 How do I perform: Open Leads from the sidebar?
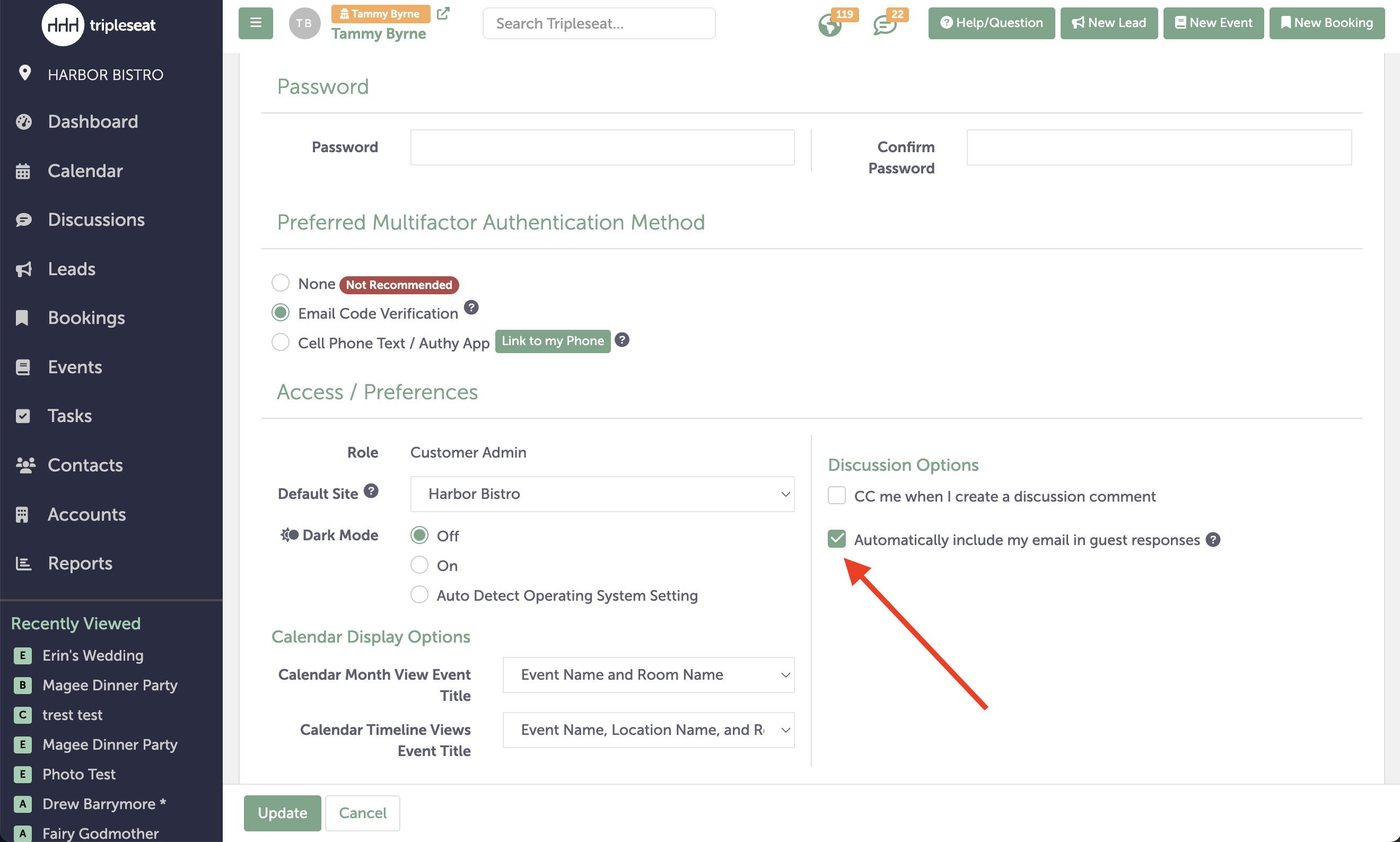tap(72, 269)
